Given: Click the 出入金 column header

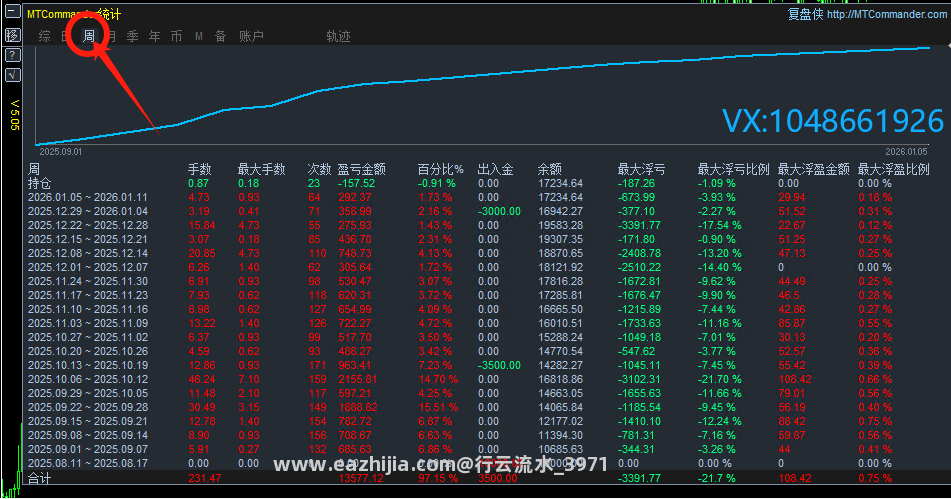Looking at the screenshot, I should (x=496, y=169).
